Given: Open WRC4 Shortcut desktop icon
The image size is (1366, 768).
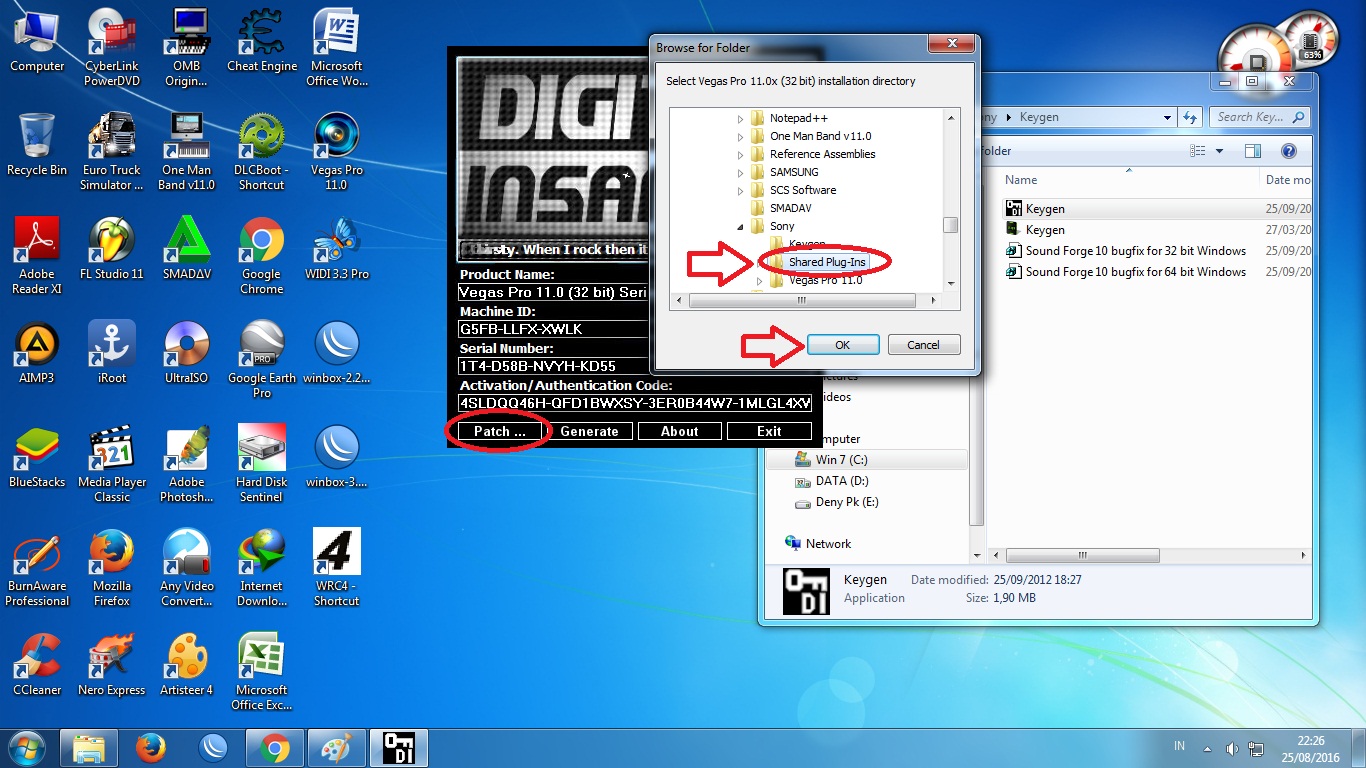Looking at the screenshot, I should point(337,567).
